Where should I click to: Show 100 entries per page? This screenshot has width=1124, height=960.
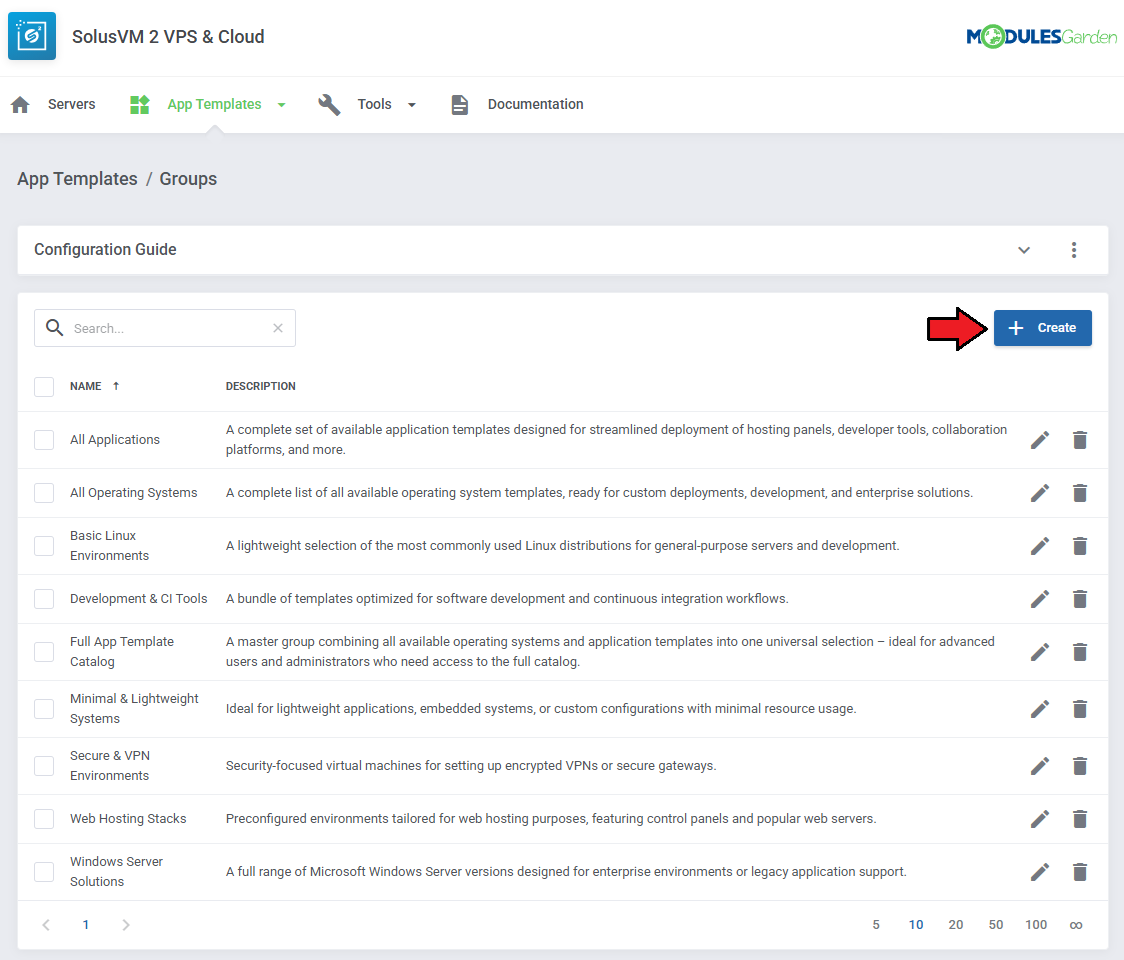[x=1036, y=925]
